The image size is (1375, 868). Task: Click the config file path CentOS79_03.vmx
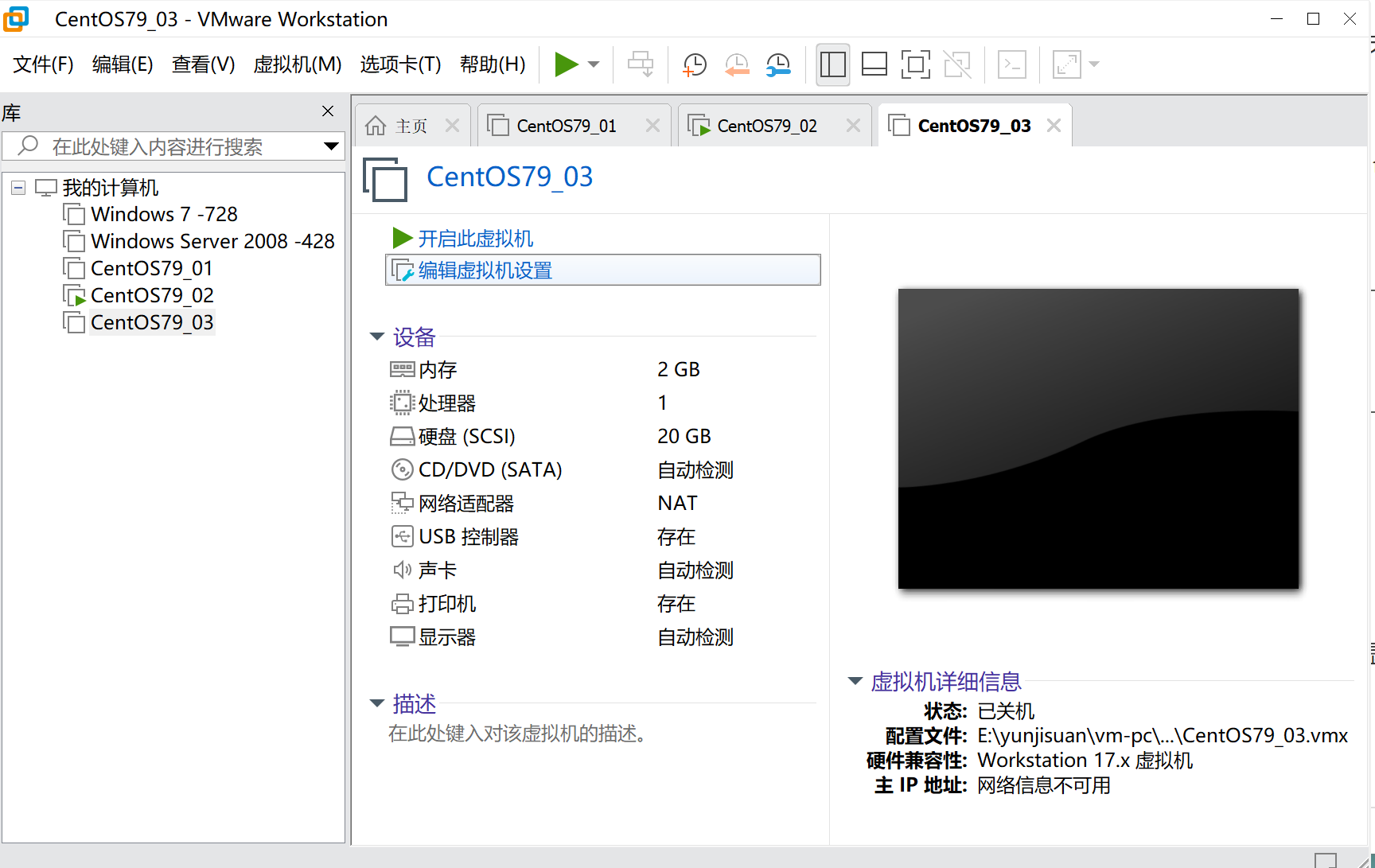click(x=1163, y=735)
